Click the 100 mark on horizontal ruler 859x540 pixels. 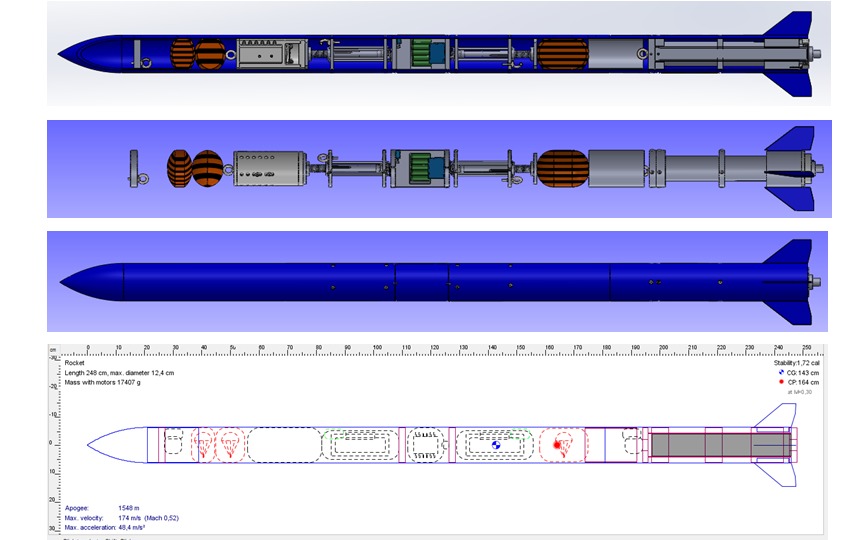tap(377, 348)
